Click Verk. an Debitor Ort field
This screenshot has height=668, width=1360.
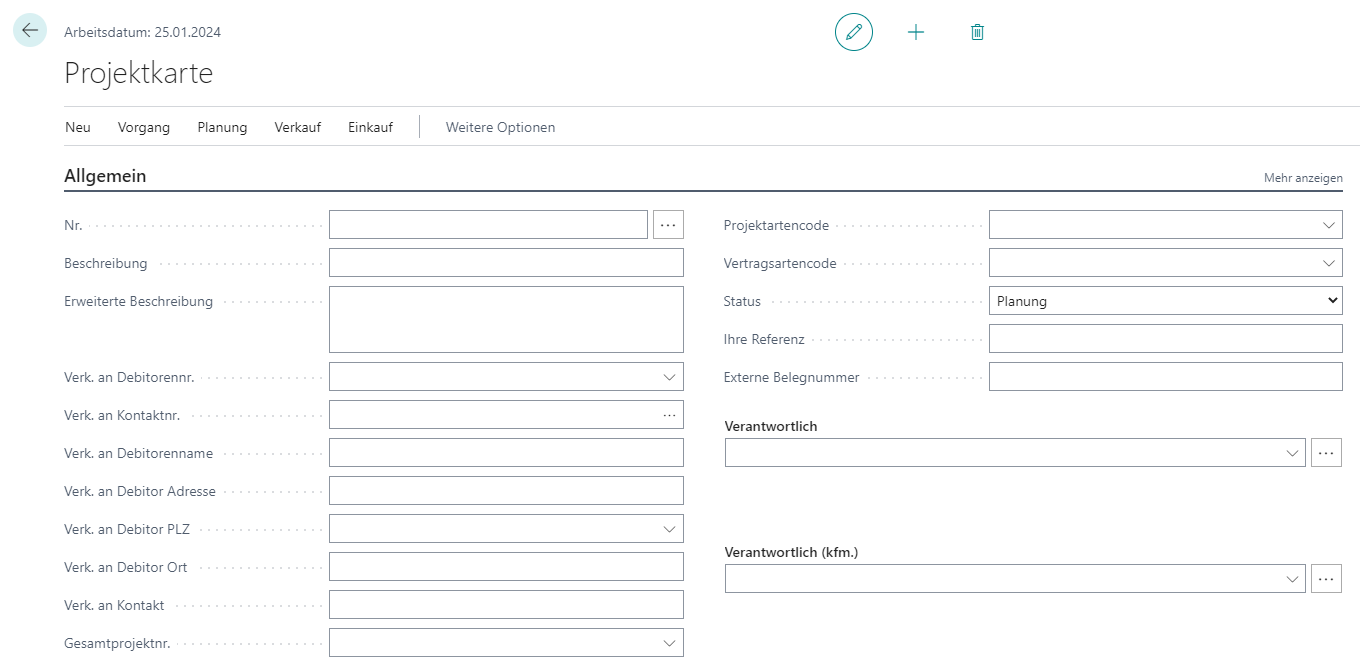[506, 567]
